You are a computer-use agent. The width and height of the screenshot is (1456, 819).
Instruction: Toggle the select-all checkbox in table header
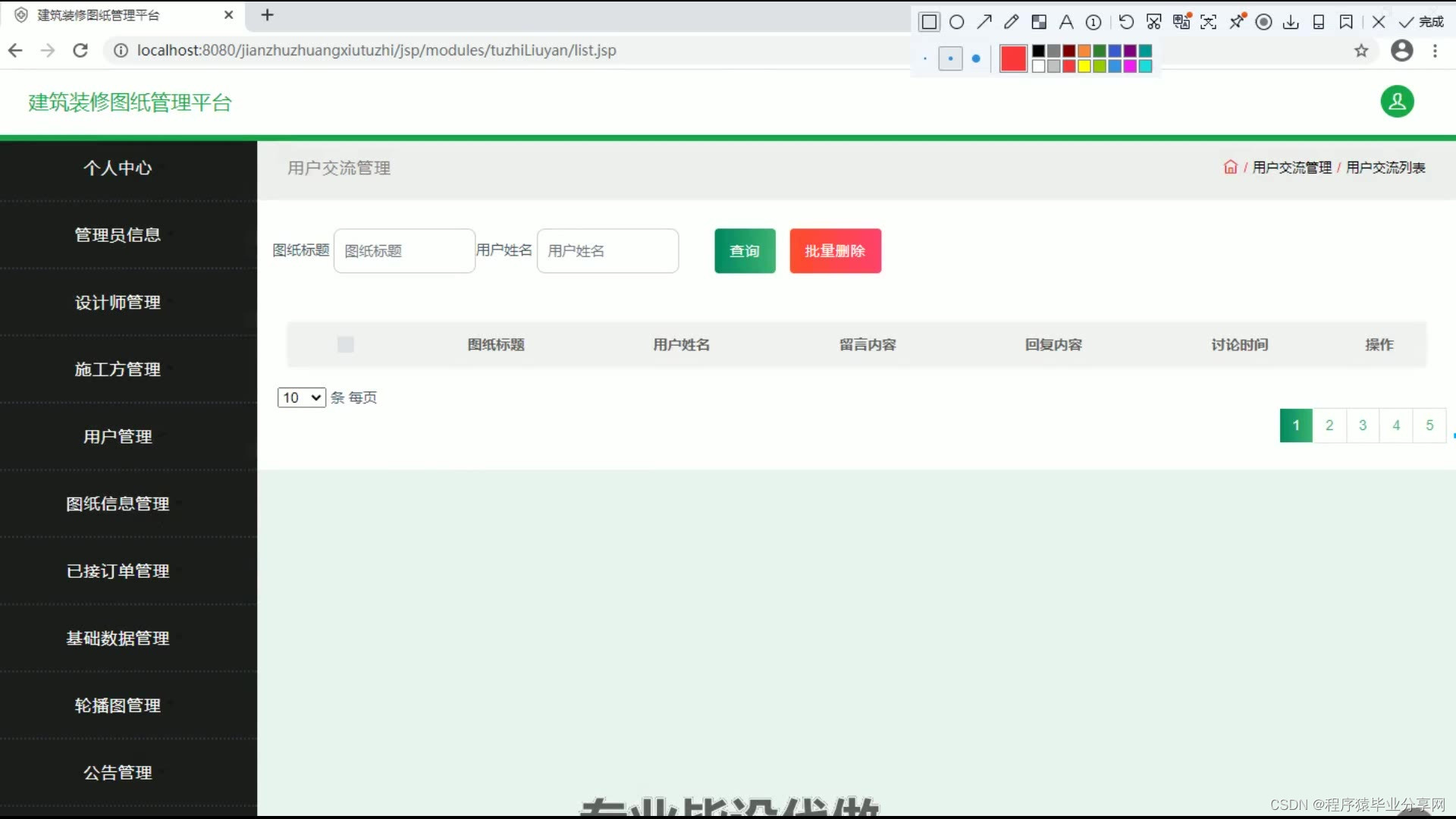346,345
